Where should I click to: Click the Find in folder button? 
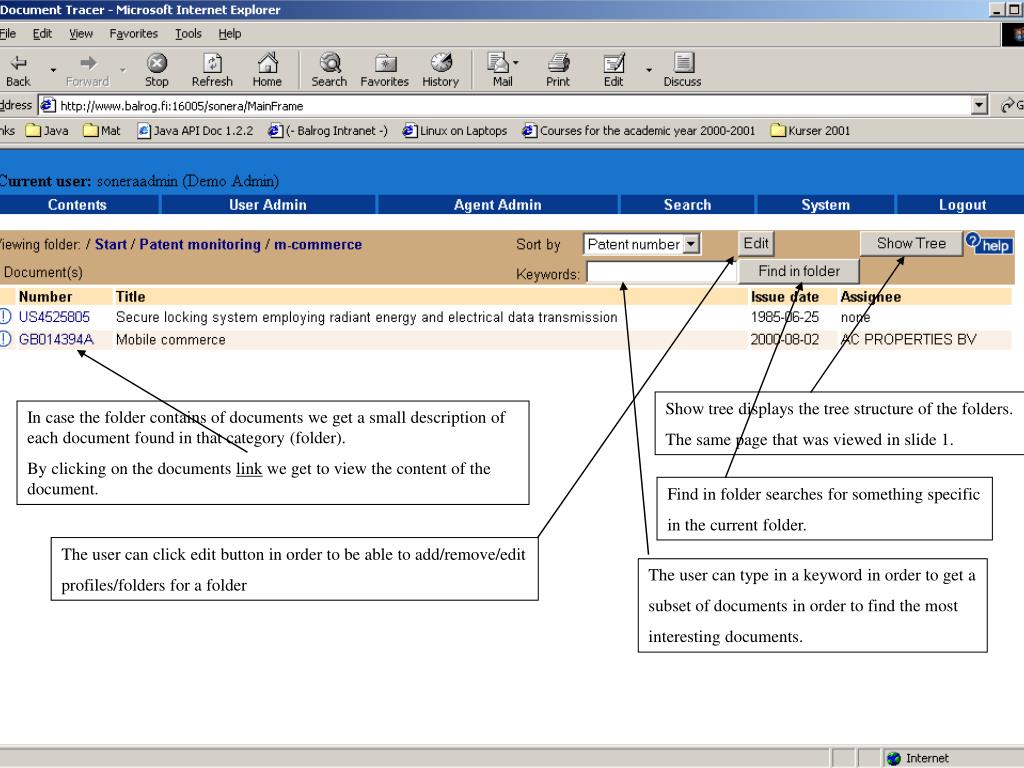799,271
